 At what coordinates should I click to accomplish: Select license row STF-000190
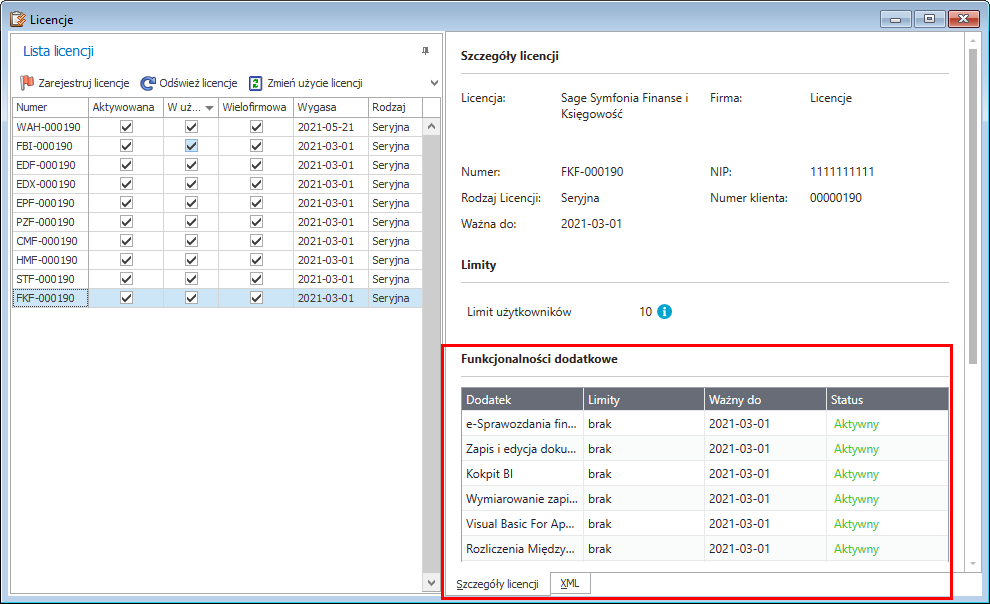tap(217, 278)
